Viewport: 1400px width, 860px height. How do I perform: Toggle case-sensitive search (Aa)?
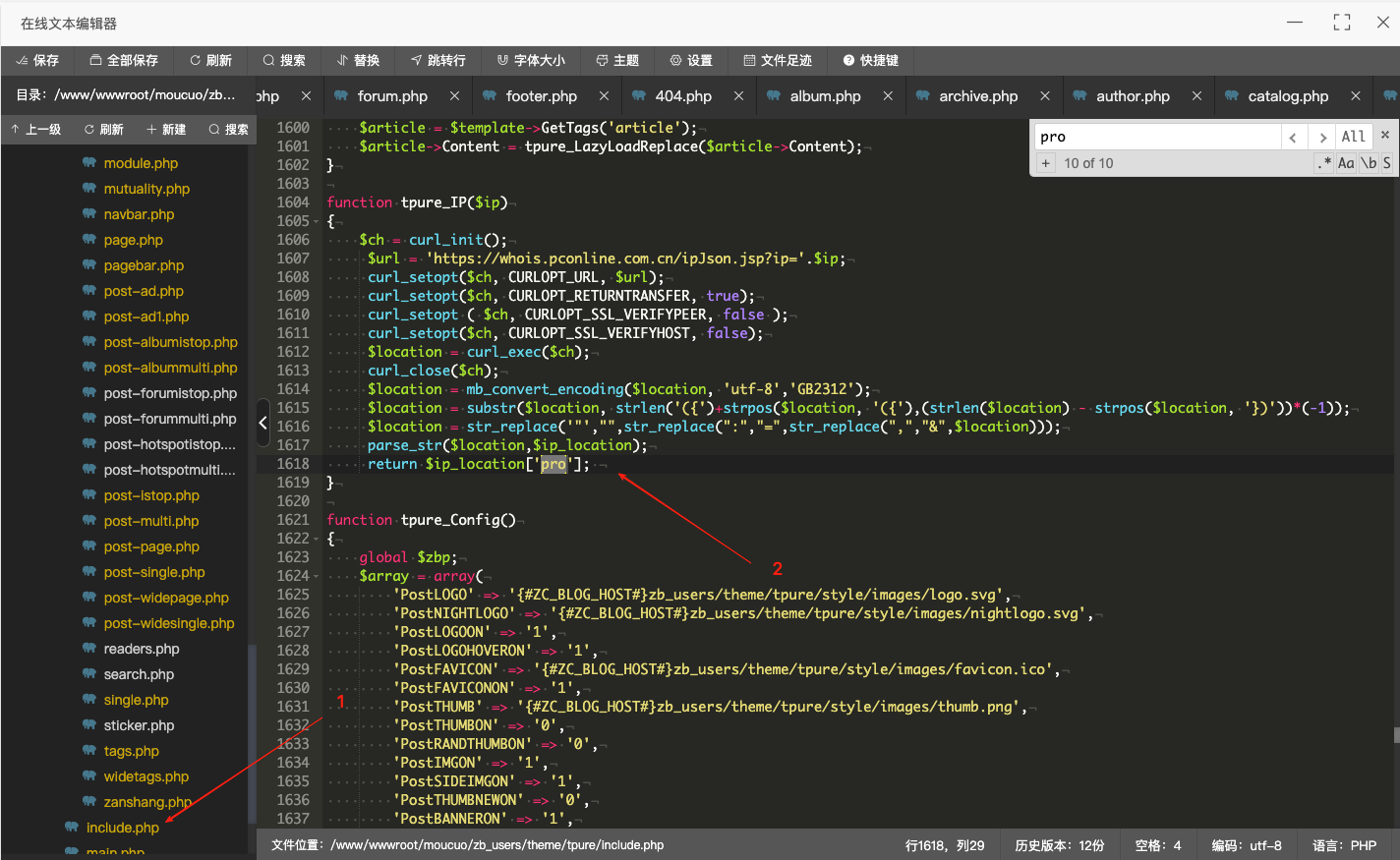click(1346, 163)
